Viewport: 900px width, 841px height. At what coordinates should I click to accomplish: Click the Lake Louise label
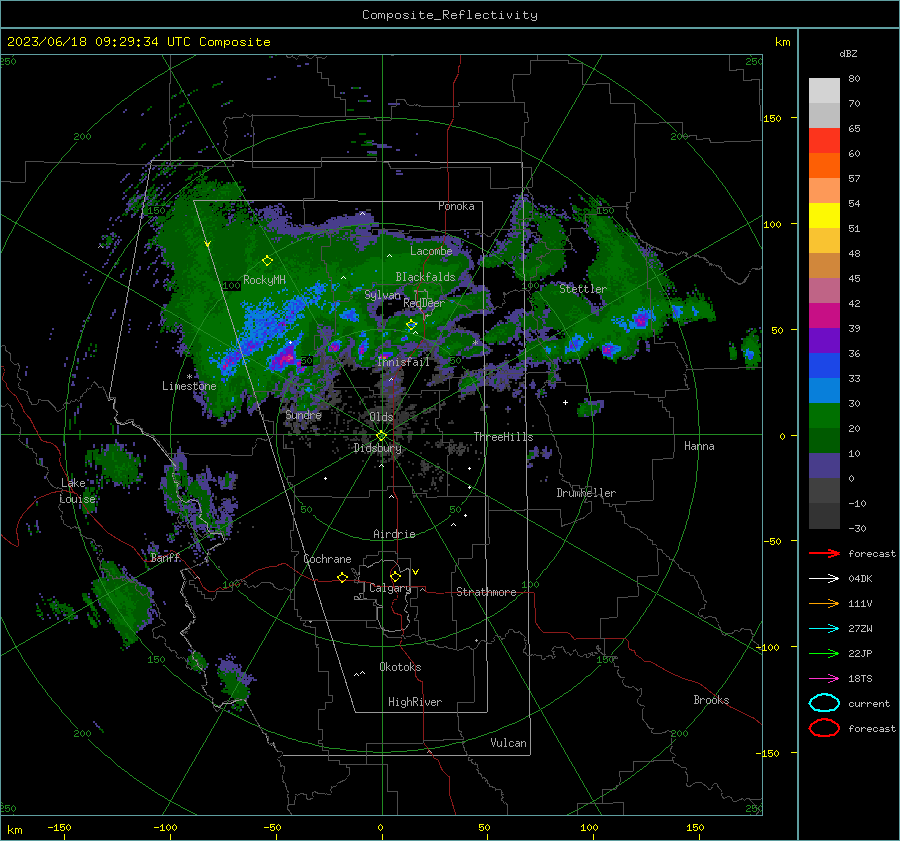77,491
